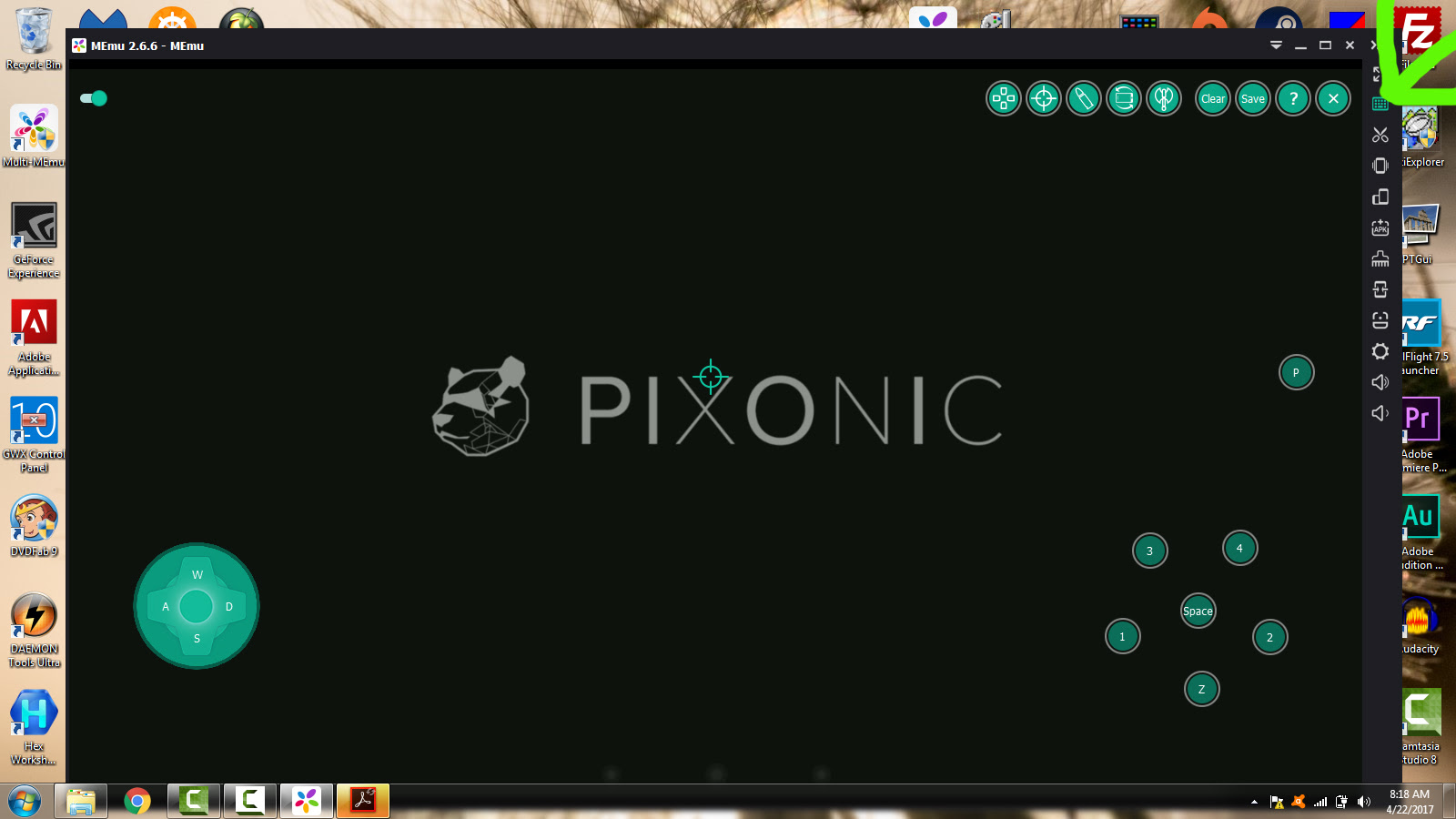
Task: Open Adobe Premiere Pro desktop shortcut
Action: (1422, 436)
